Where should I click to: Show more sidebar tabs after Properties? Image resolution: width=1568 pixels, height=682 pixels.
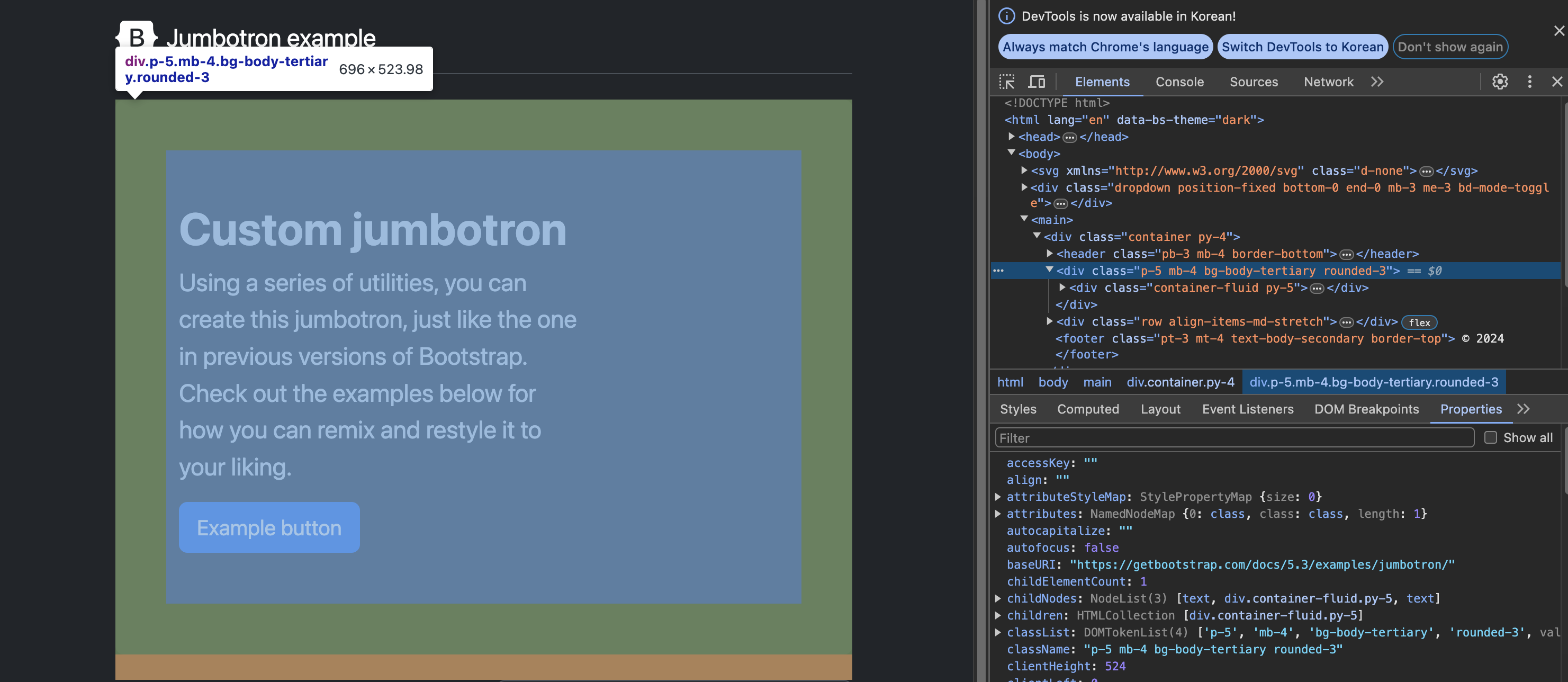coord(1523,409)
